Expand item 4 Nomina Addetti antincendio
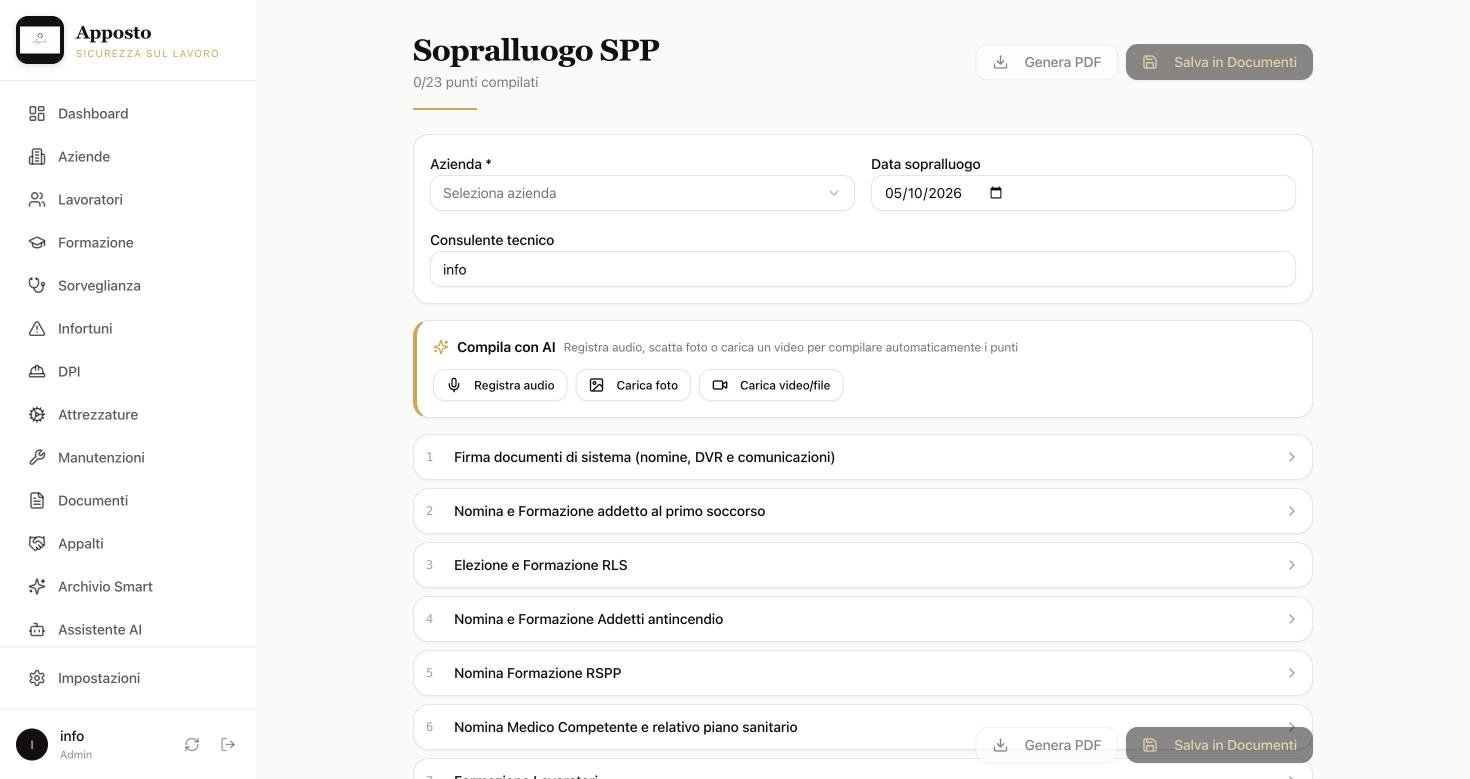Image resolution: width=1470 pixels, height=779 pixels. coord(862,619)
